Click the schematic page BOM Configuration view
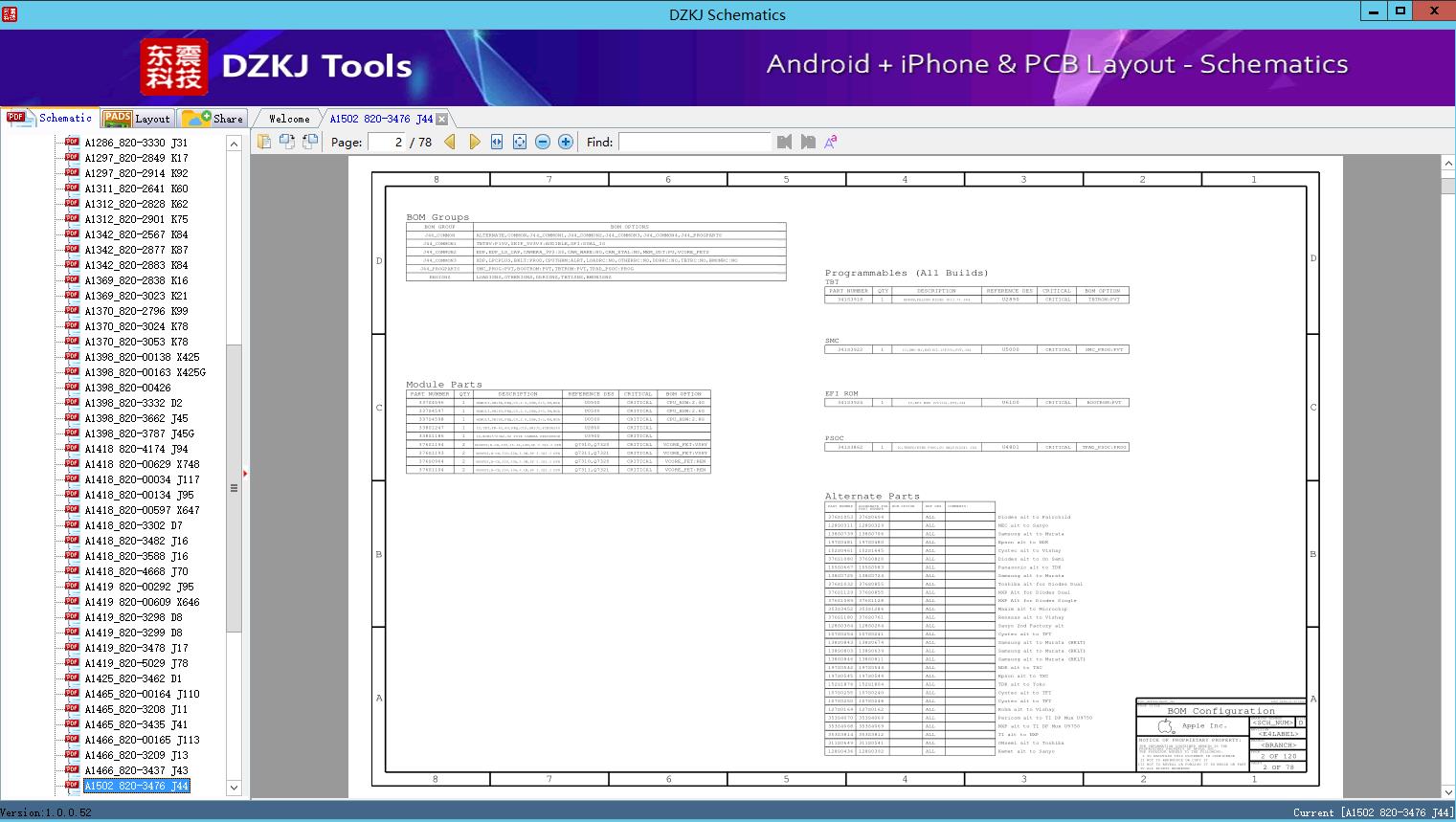The image size is (1456, 822). 845,478
